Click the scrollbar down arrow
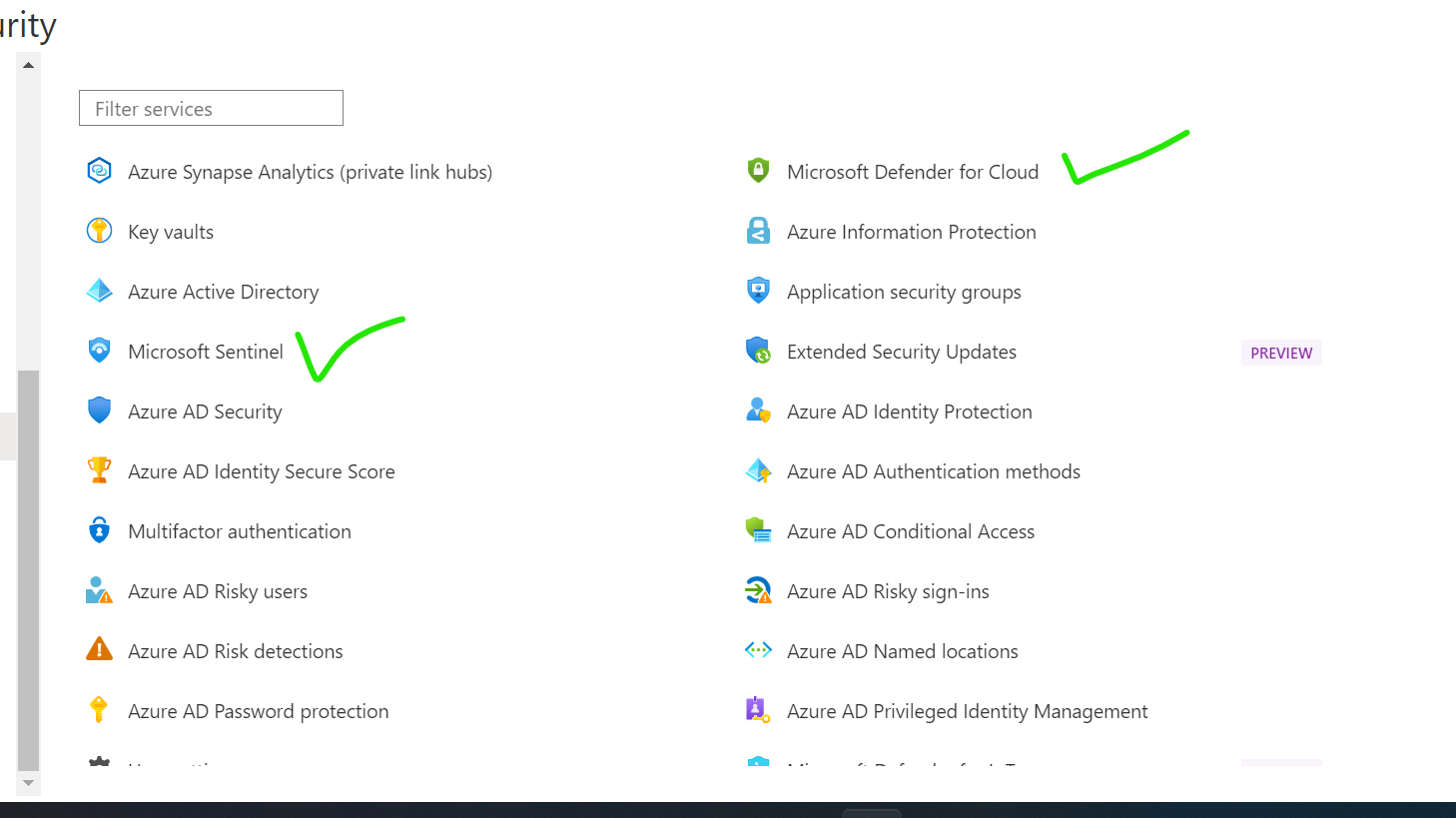 point(28,783)
